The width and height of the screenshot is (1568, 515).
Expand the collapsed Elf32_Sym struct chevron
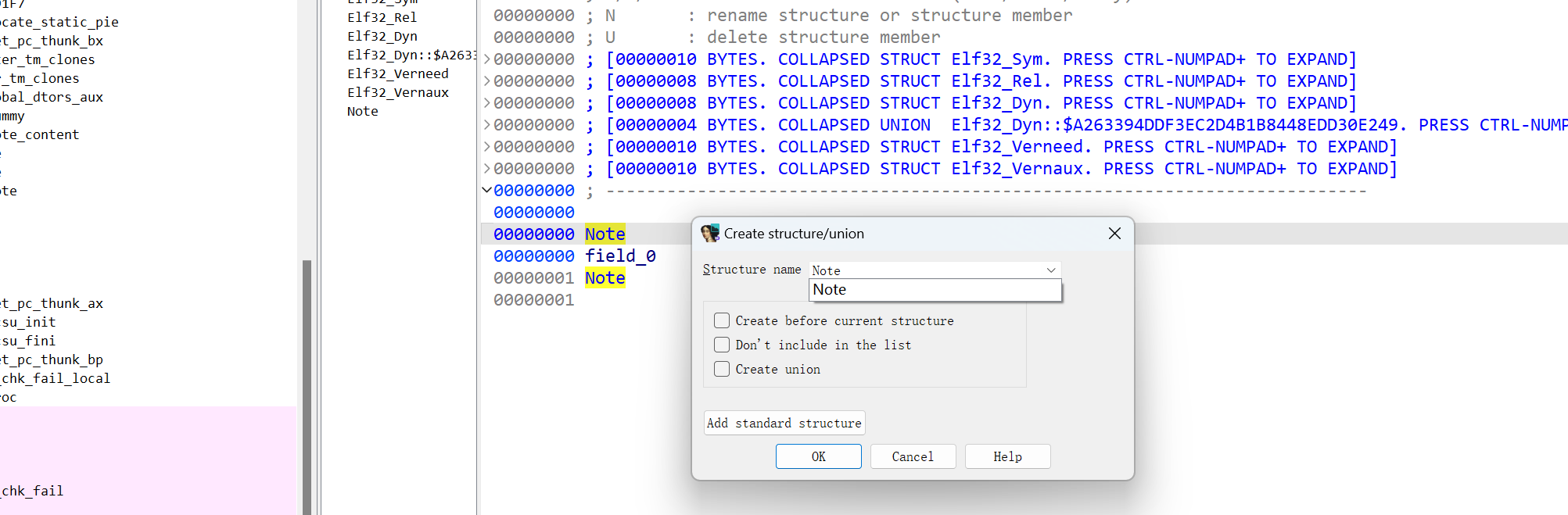pos(486,59)
